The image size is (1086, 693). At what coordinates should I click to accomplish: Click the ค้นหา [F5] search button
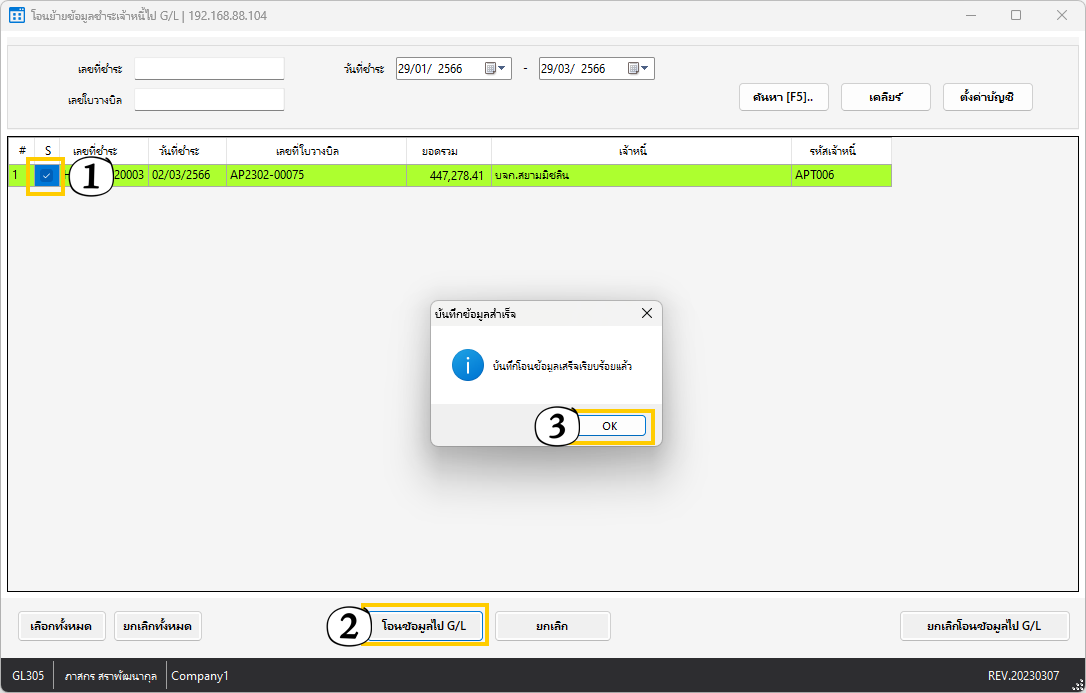783,97
